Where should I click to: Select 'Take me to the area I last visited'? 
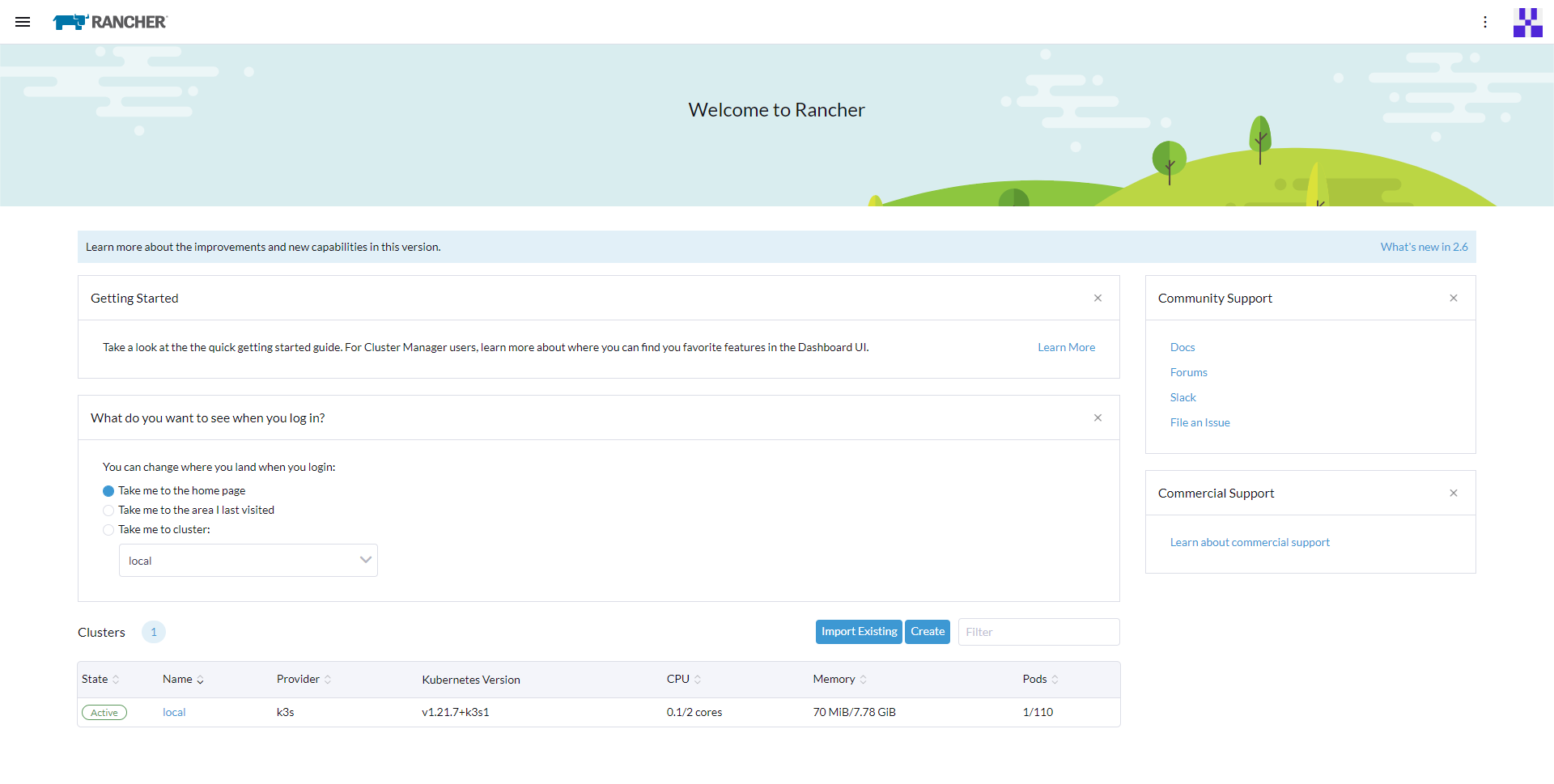pos(108,510)
